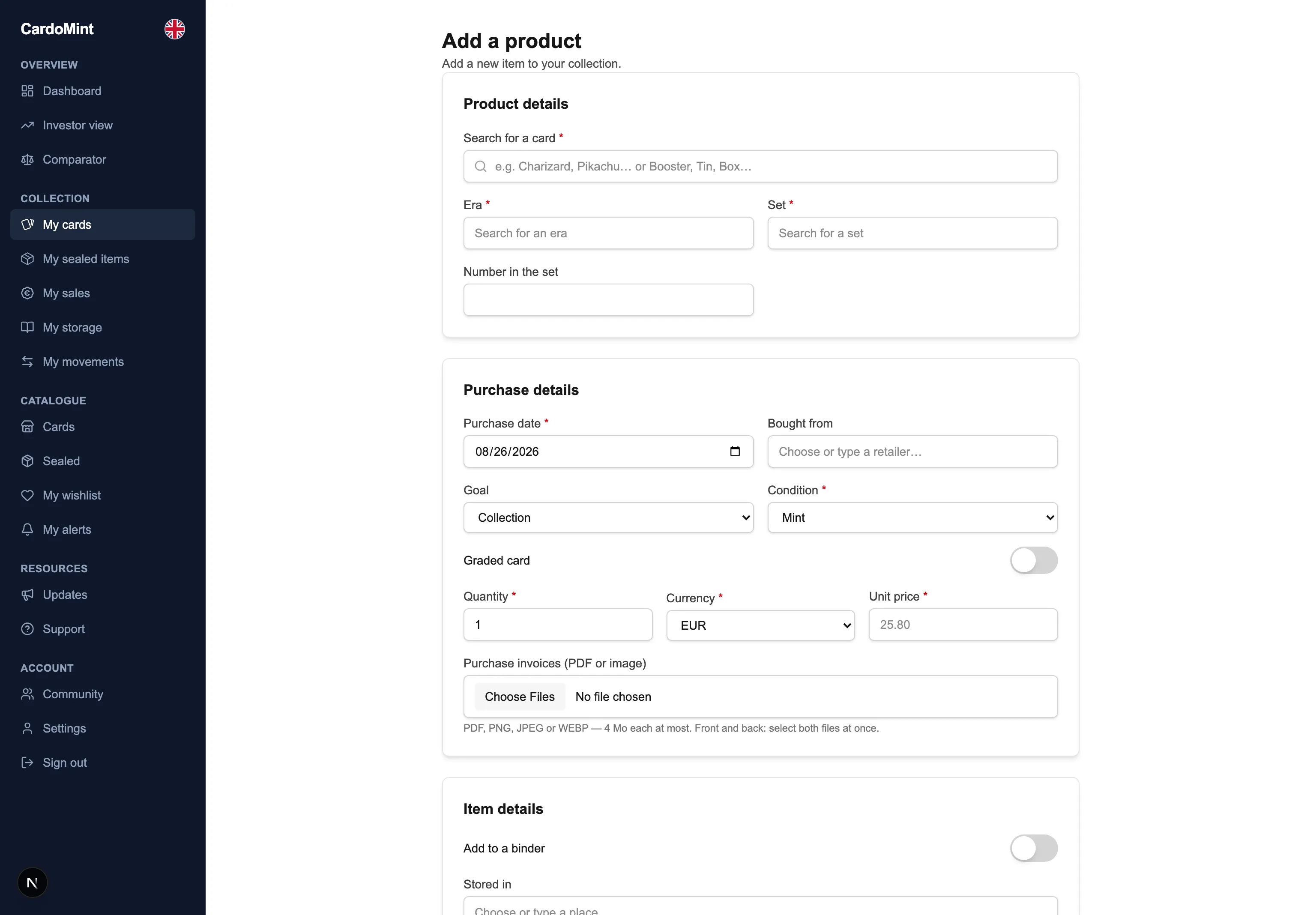The width and height of the screenshot is (1316, 915).
Task: Click the round N badge at bottom left
Action: (x=33, y=883)
